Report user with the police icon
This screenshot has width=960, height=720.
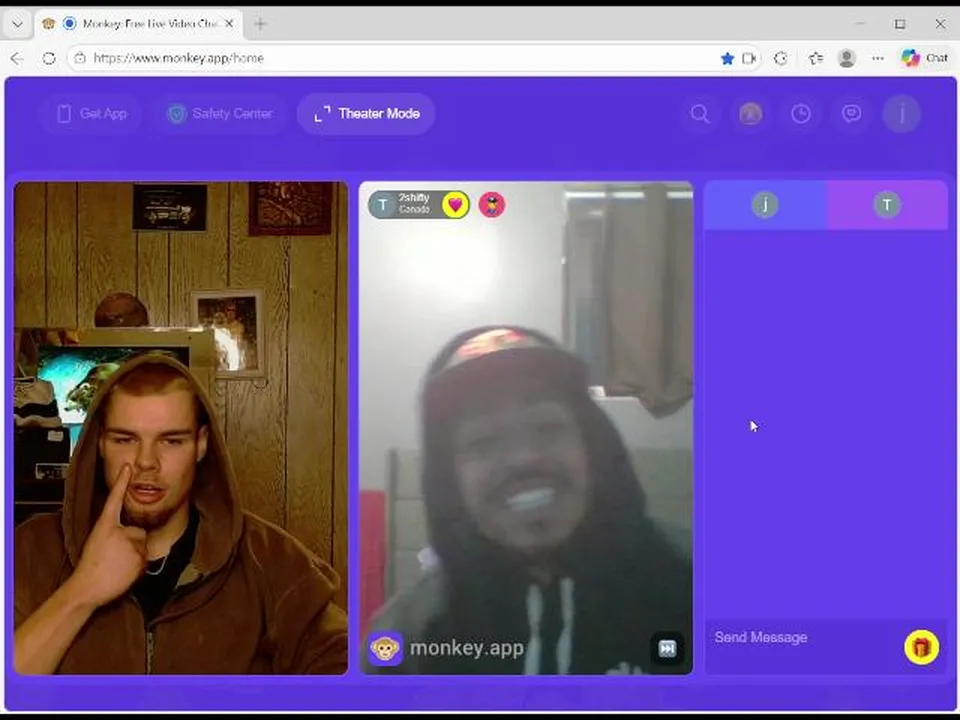pyautogui.click(x=492, y=204)
